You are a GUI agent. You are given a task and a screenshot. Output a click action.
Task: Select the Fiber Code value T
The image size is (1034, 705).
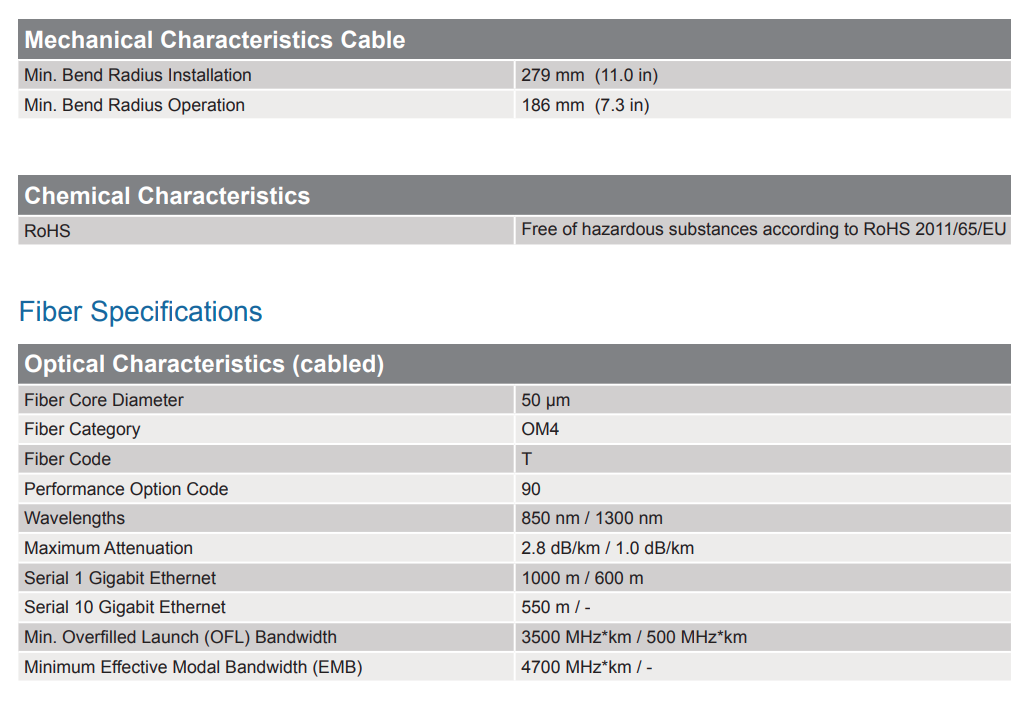[x=527, y=459]
